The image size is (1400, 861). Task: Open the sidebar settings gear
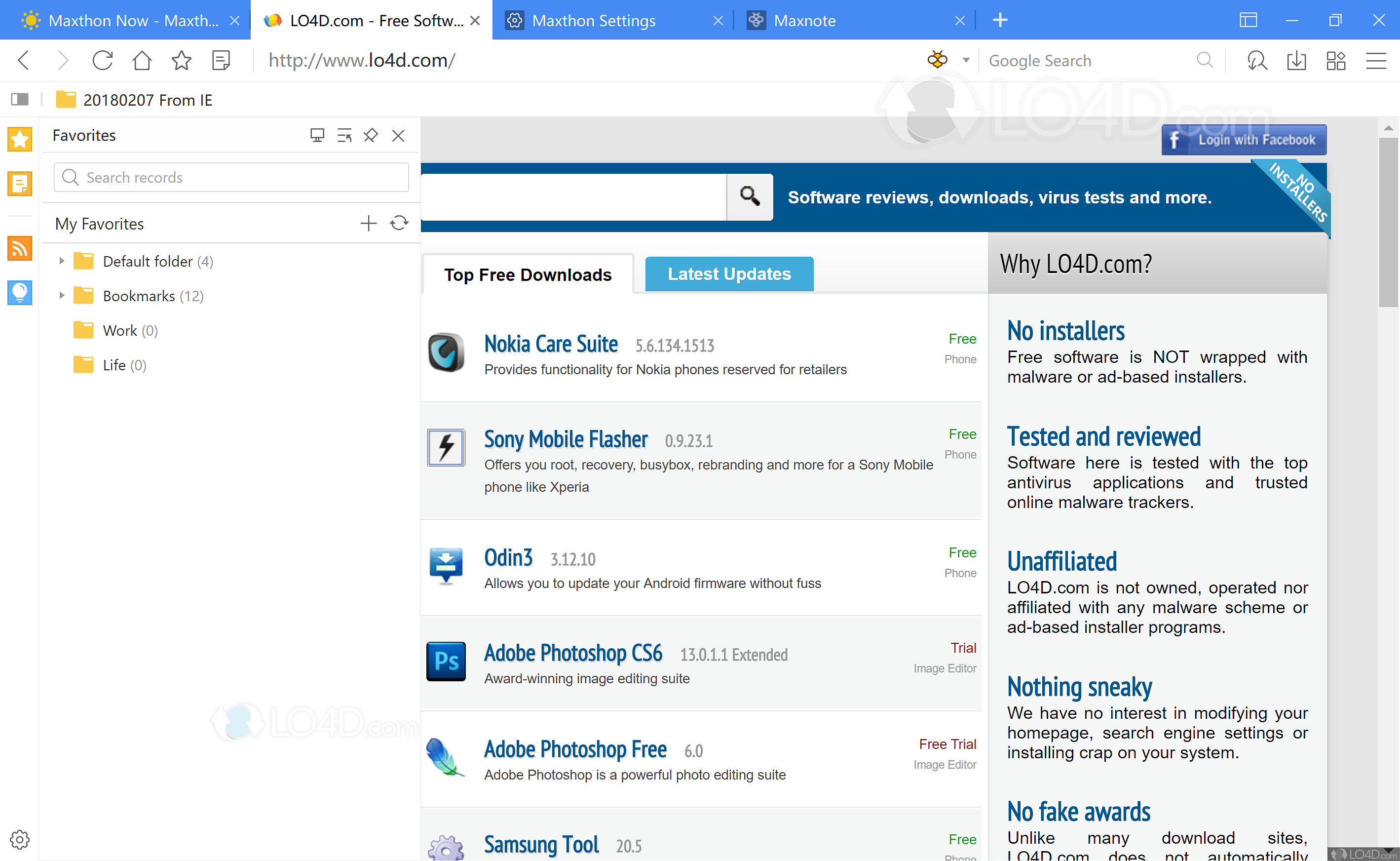pyautogui.click(x=19, y=839)
